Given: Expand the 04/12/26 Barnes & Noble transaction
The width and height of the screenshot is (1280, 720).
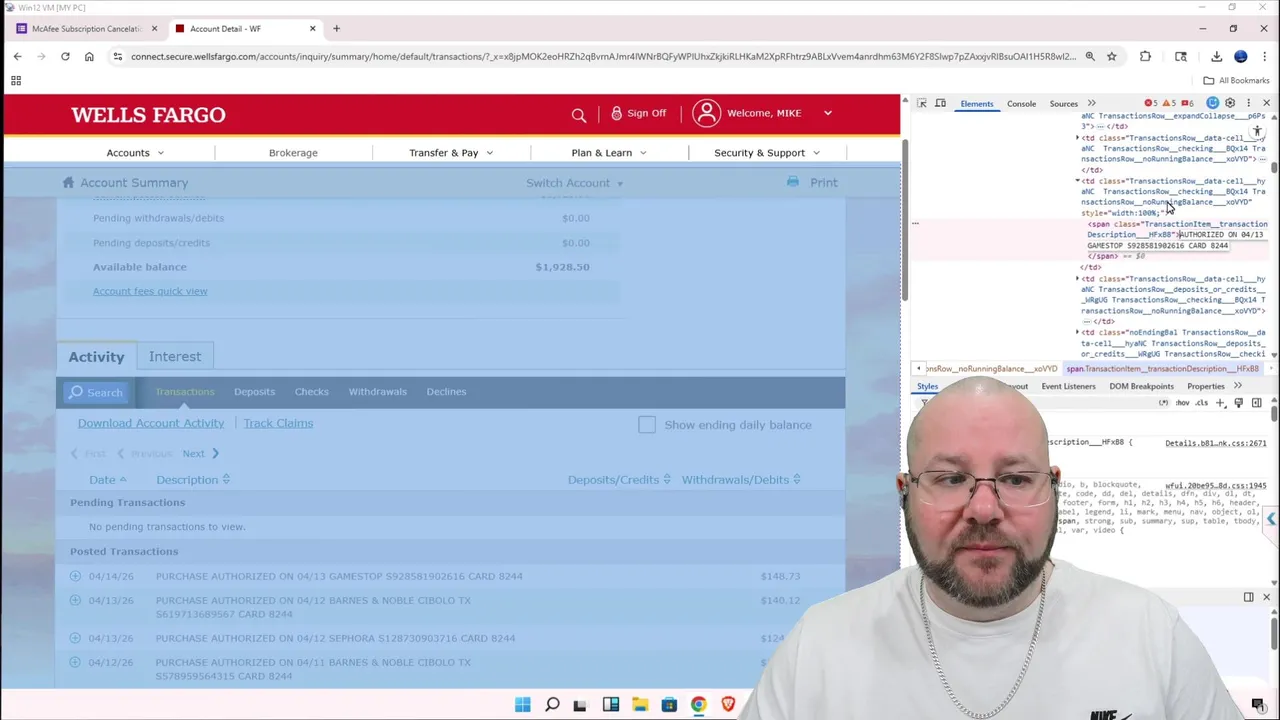Looking at the screenshot, I should click(75, 662).
